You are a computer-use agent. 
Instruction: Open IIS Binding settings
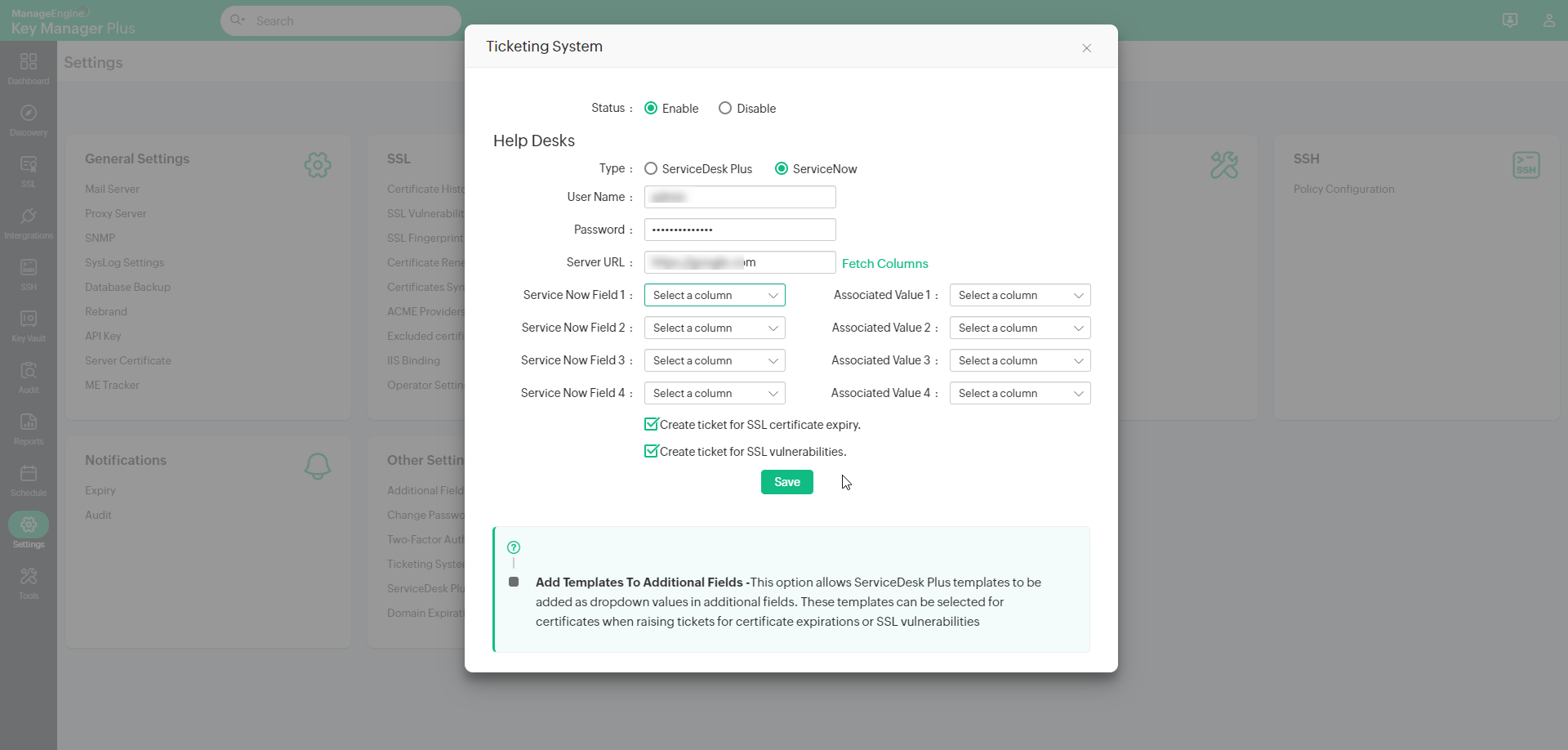(x=413, y=360)
